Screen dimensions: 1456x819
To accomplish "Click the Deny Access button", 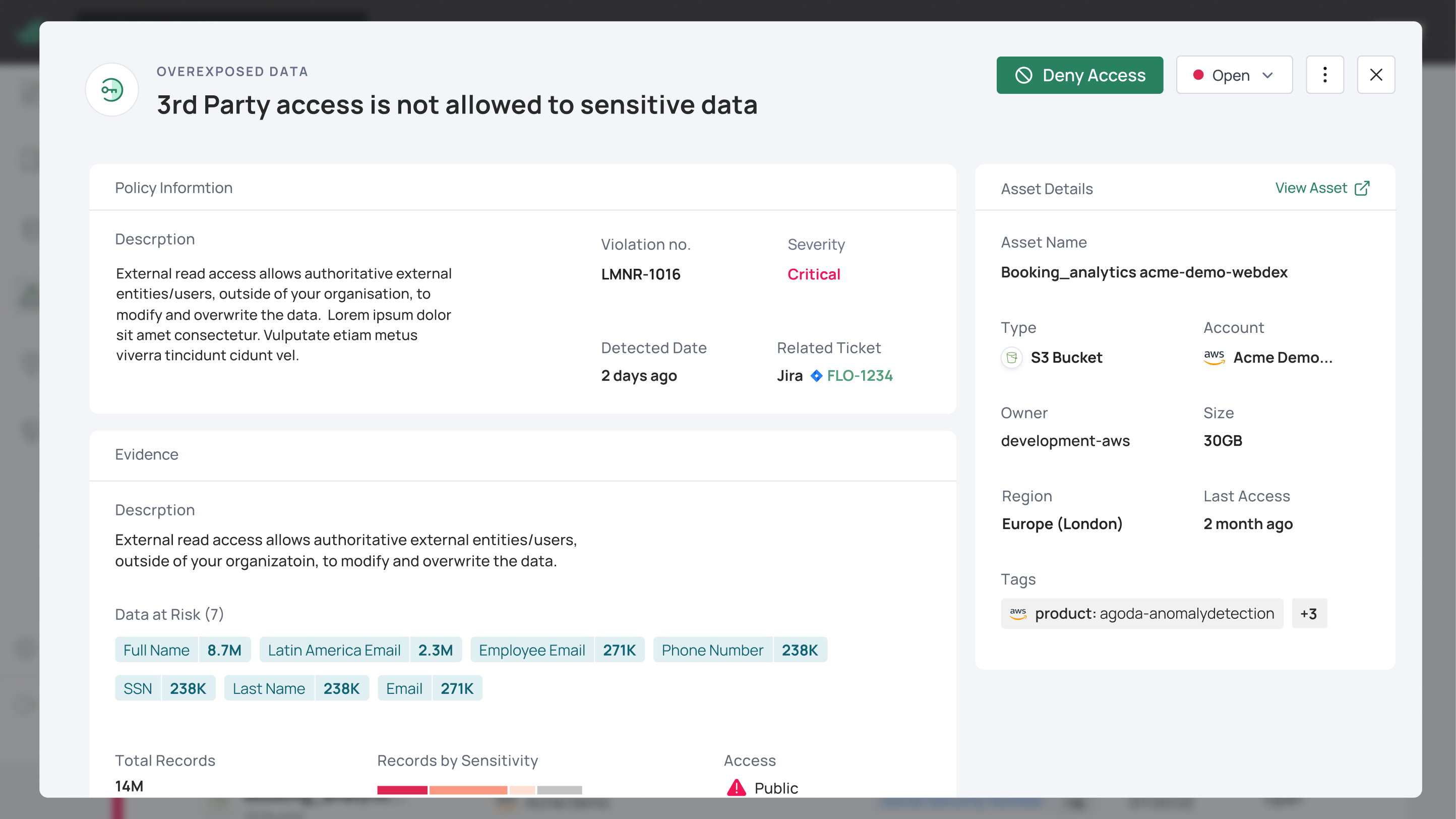I will [x=1079, y=75].
